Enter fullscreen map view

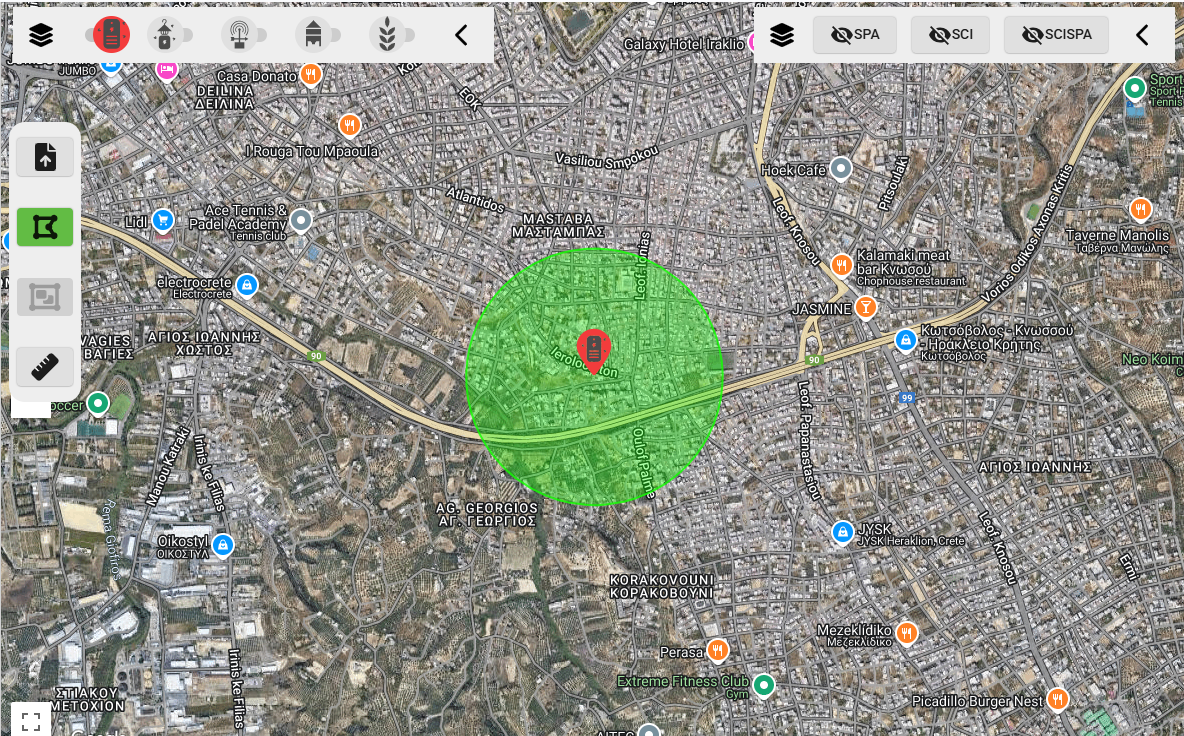pyautogui.click(x=31, y=719)
